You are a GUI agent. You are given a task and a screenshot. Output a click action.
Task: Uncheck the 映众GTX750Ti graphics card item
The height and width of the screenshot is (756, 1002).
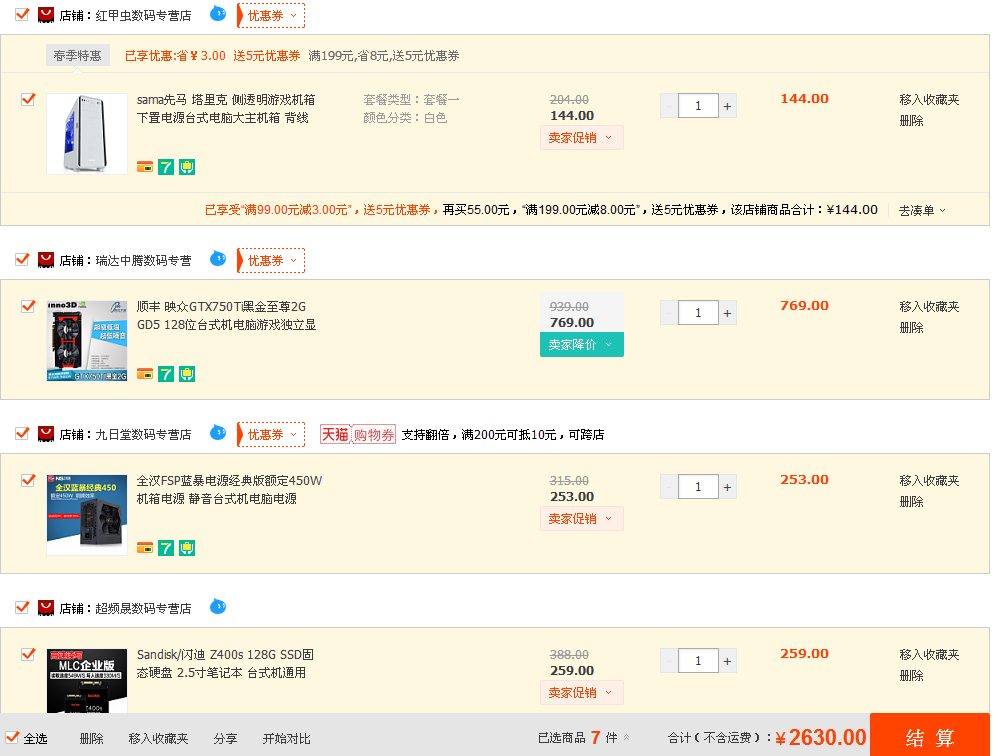click(x=28, y=307)
